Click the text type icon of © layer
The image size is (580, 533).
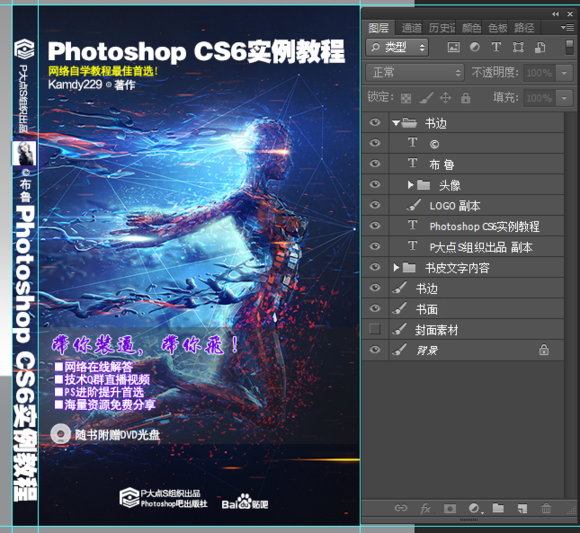coord(412,142)
